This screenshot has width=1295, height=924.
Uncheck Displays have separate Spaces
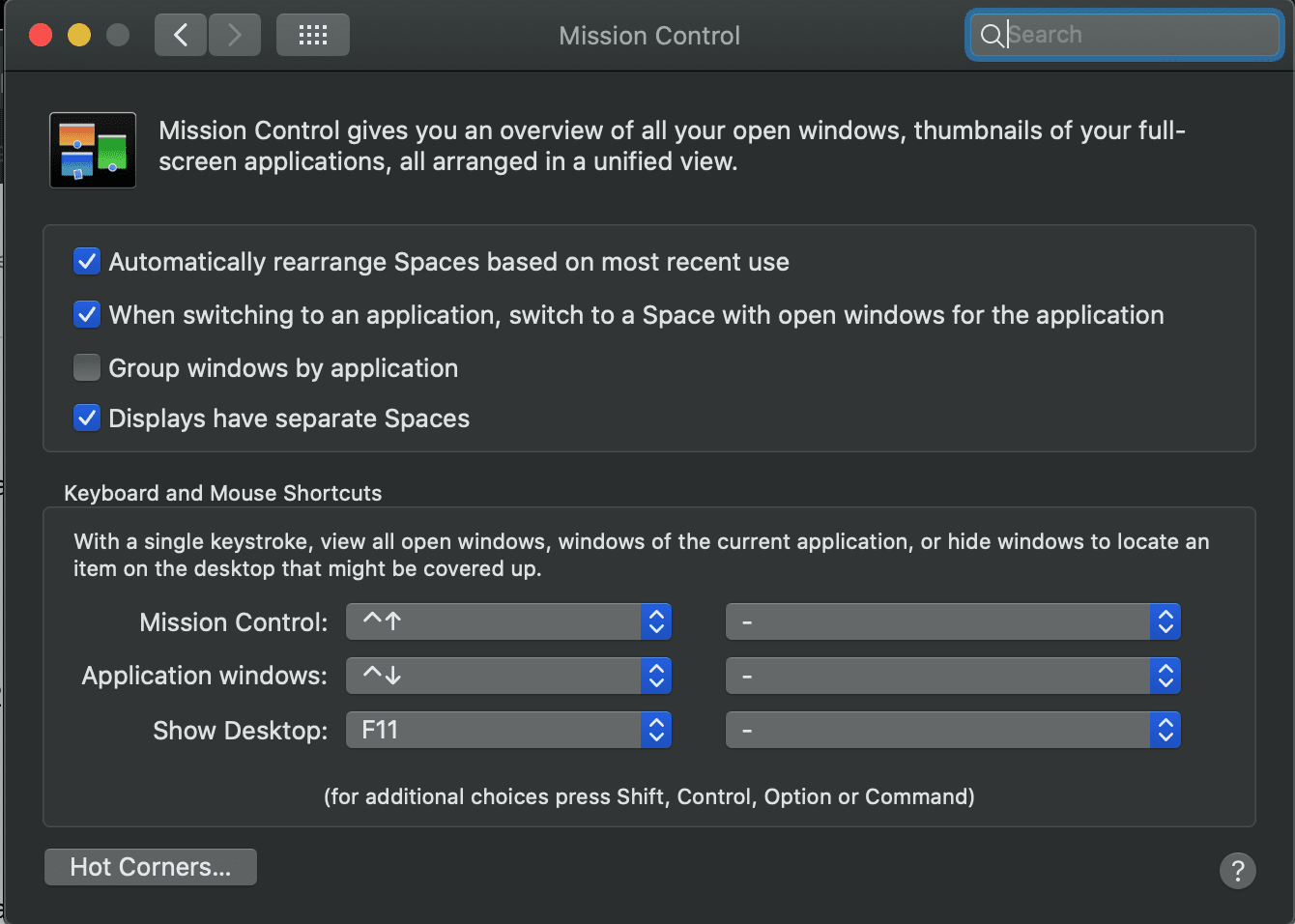87,418
